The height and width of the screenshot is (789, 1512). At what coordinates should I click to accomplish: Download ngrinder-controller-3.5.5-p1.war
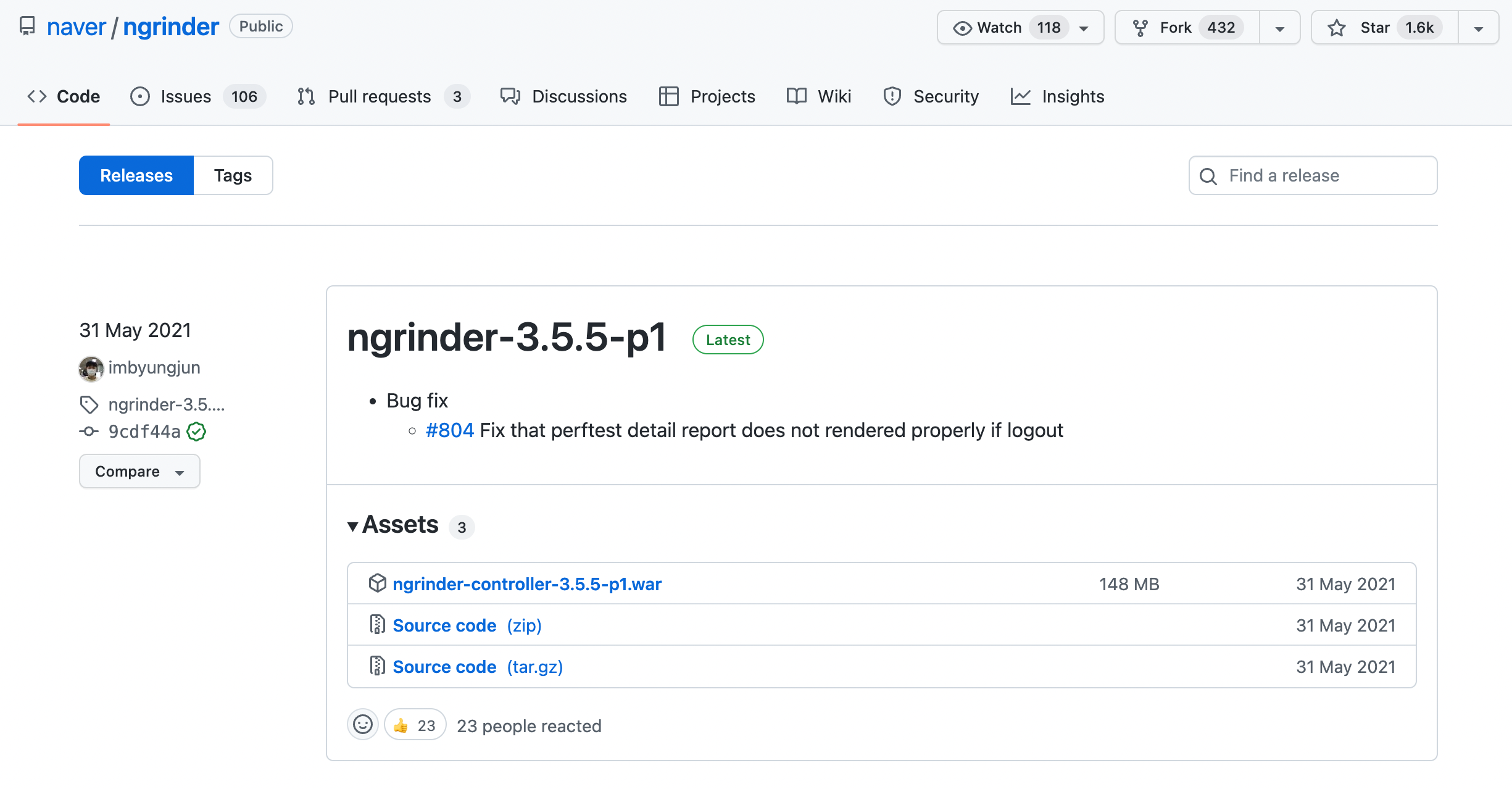coord(527,584)
